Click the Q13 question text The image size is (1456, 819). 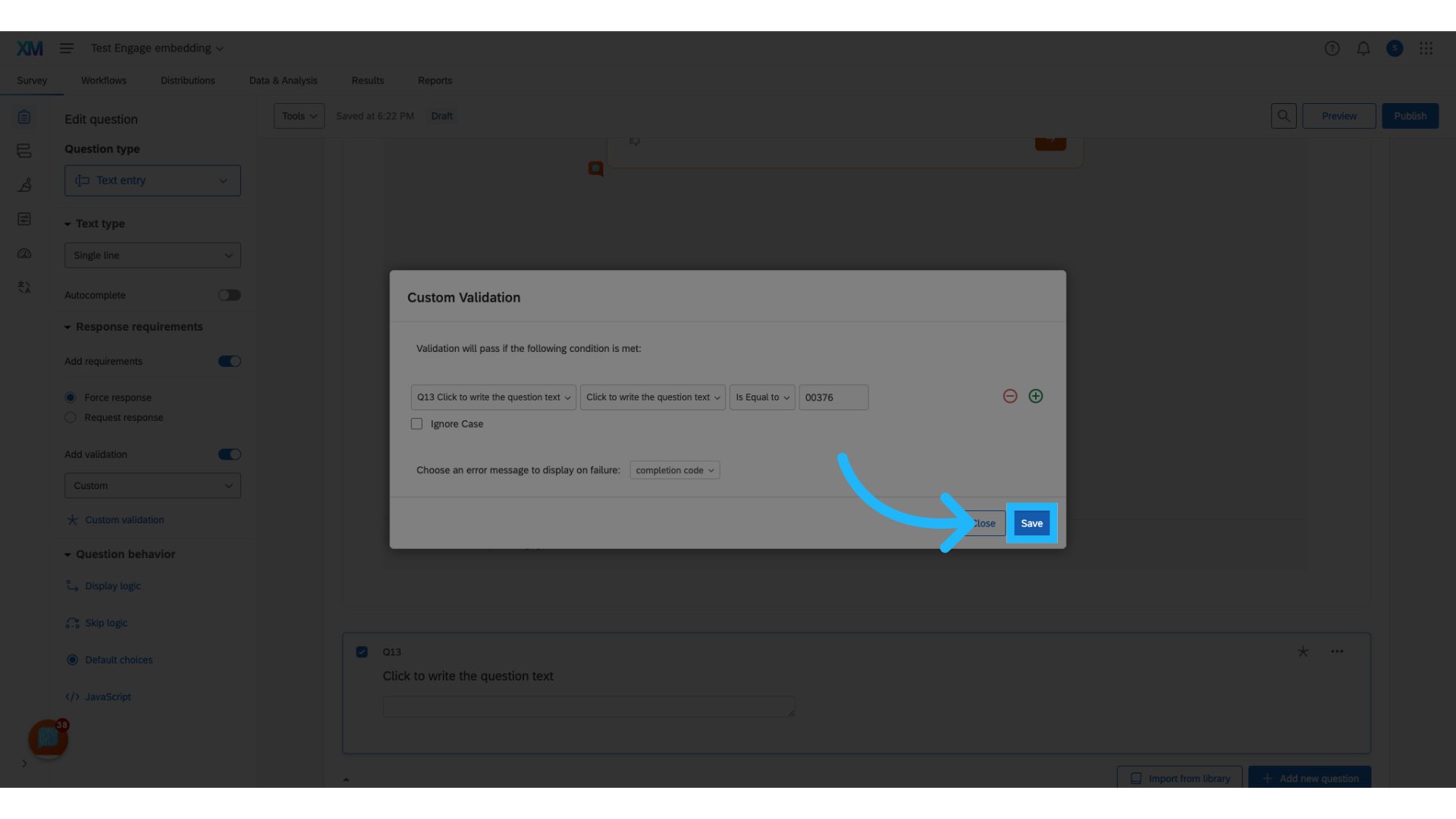pos(468,676)
